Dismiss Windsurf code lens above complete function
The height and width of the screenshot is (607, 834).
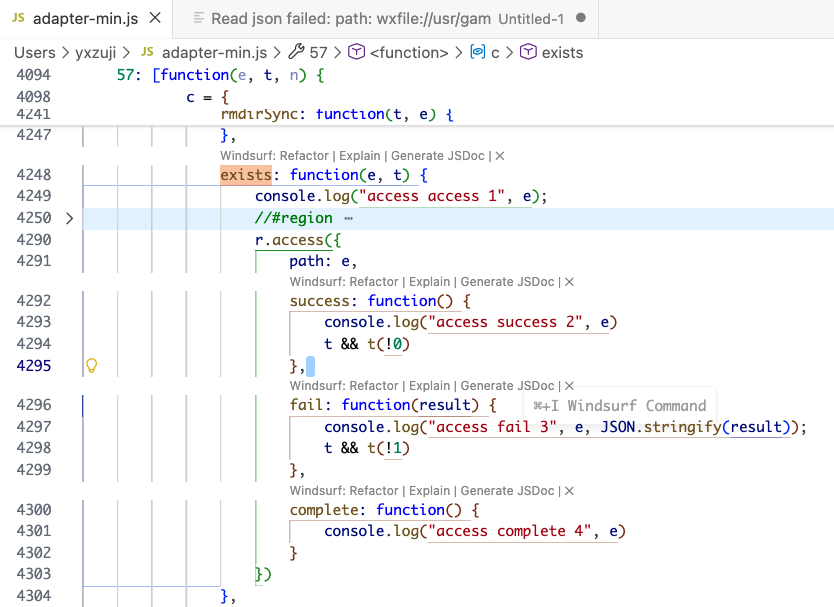[569, 490]
